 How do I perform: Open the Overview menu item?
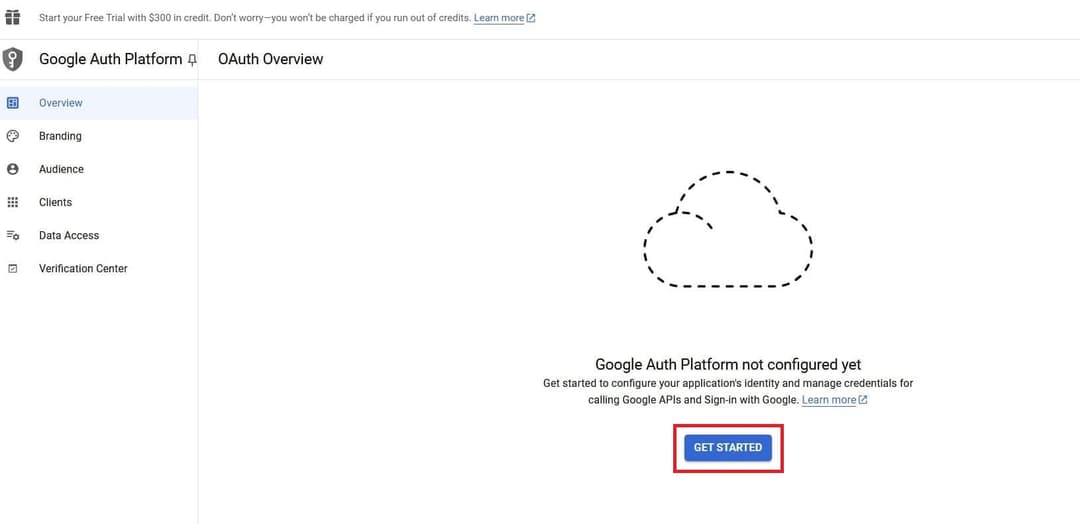click(x=61, y=103)
